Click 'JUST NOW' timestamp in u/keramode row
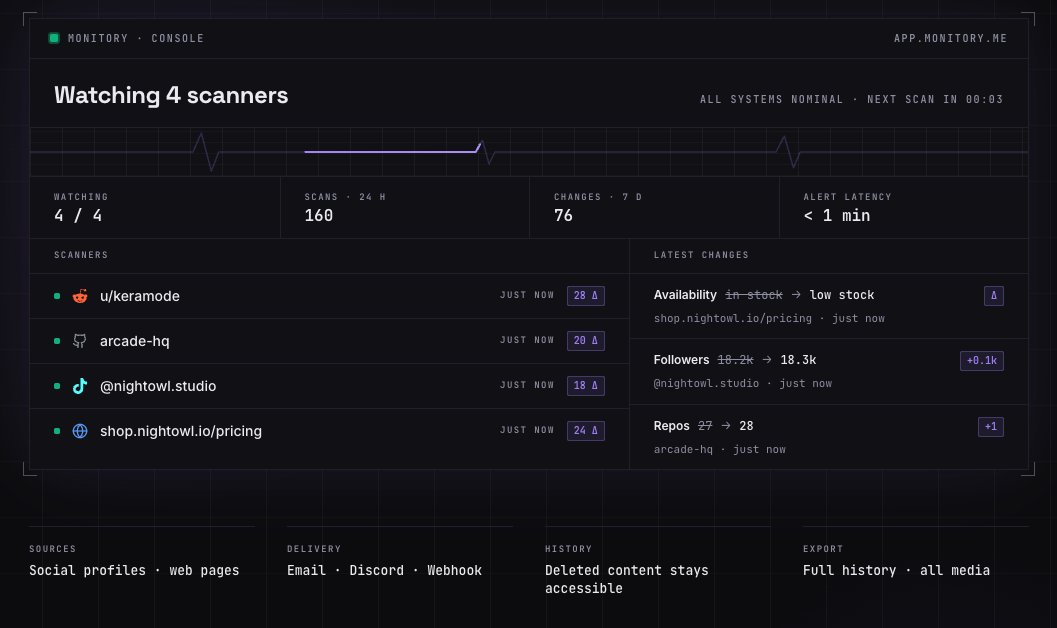The width and height of the screenshot is (1057, 628). point(527,295)
